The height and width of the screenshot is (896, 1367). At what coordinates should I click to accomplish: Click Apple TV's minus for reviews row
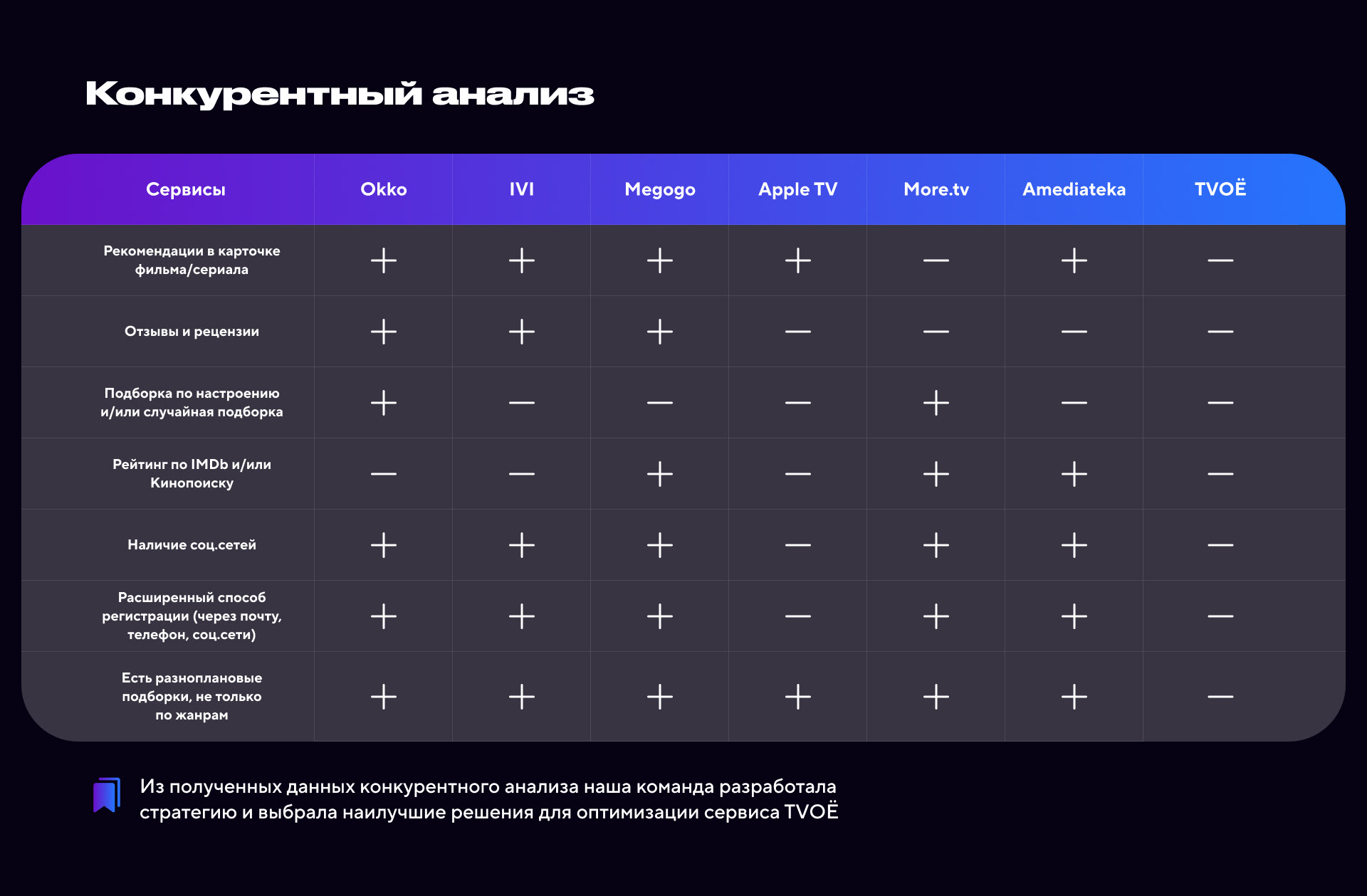[x=798, y=332]
